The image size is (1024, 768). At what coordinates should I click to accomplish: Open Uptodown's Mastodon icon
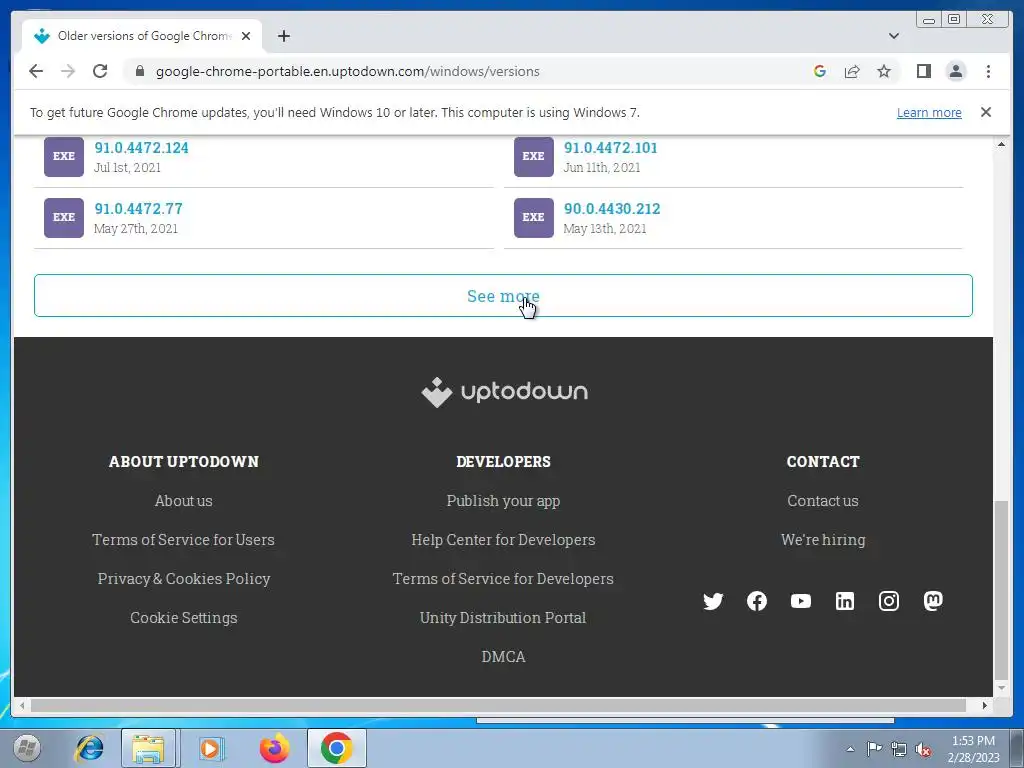(933, 601)
